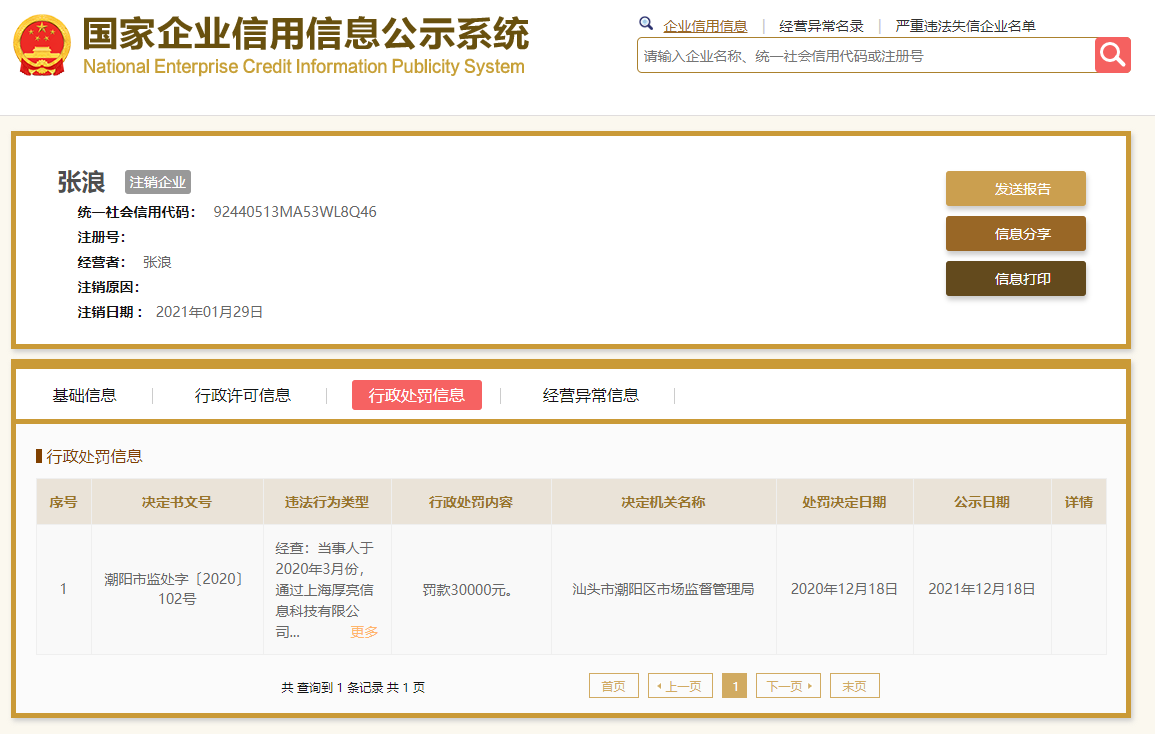
Task: Click the operator name 张浪 after 经营者
Action: coord(157,262)
